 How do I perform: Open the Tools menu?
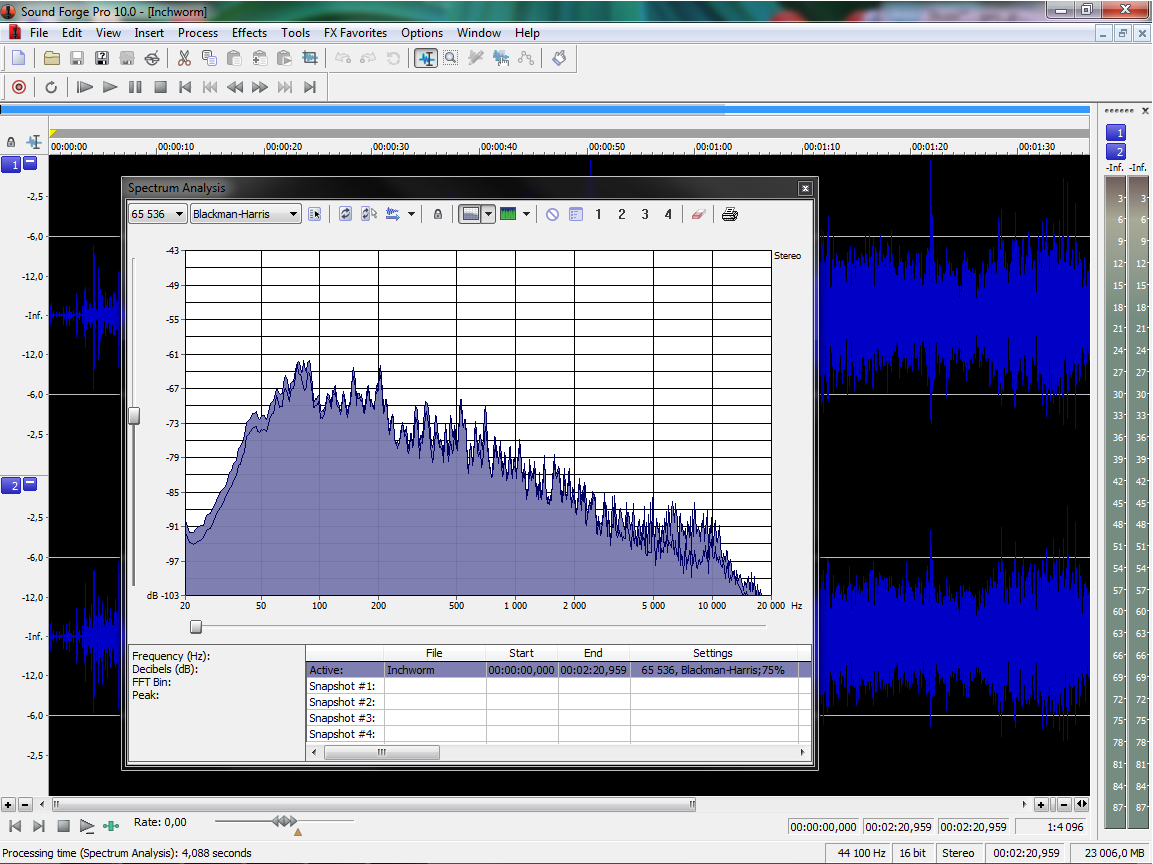[296, 33]
